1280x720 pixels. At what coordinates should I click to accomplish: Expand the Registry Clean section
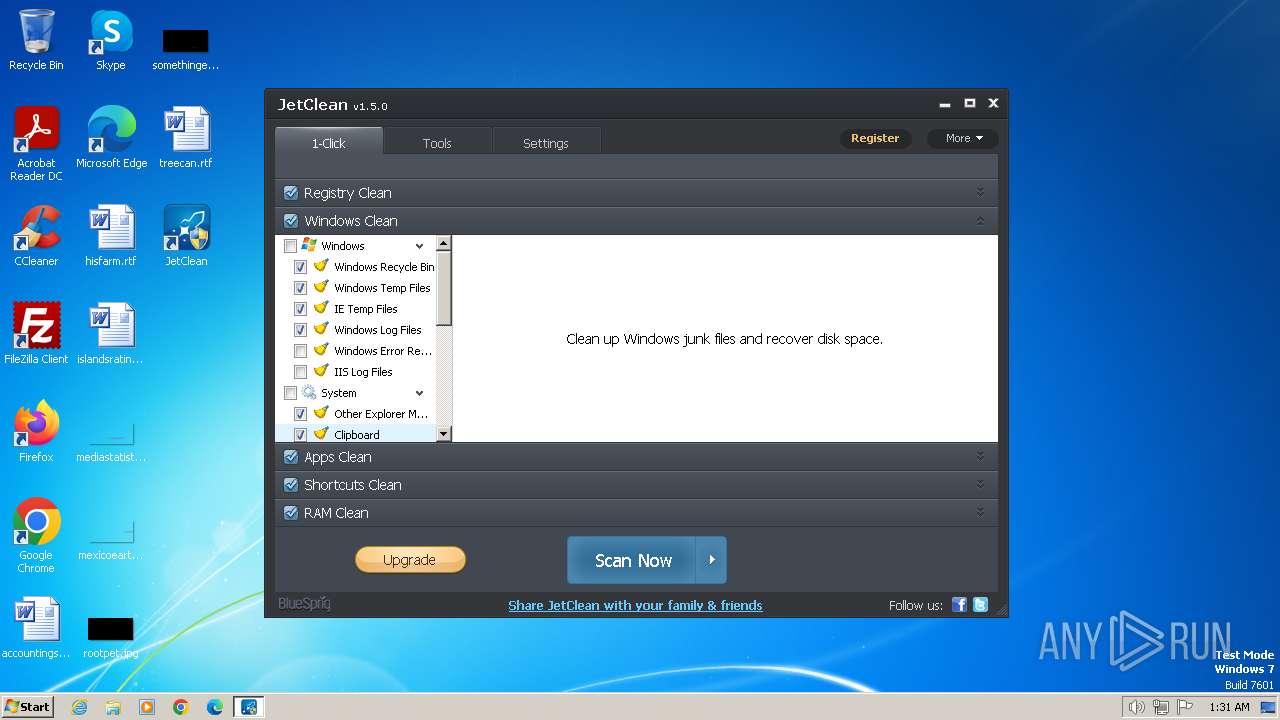(980, 193)
